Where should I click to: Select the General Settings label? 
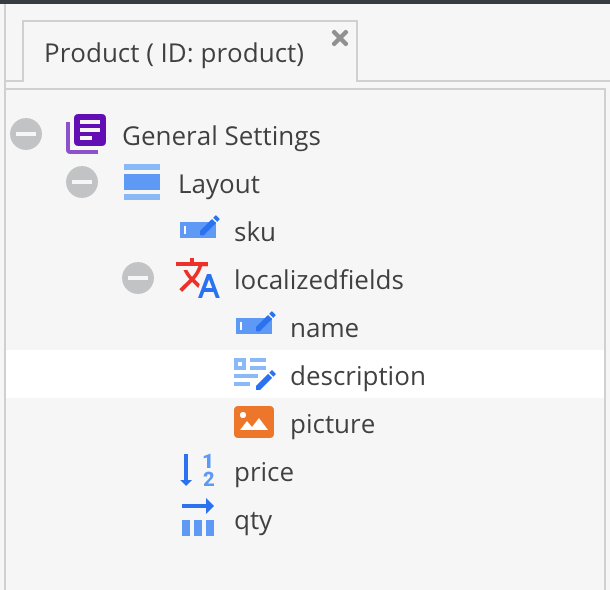(x=221, y=135)
